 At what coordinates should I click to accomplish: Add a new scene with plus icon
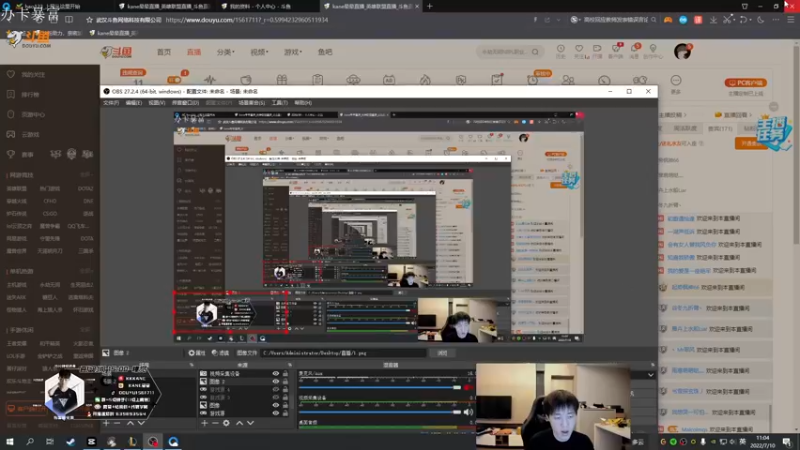click(106, 423)
